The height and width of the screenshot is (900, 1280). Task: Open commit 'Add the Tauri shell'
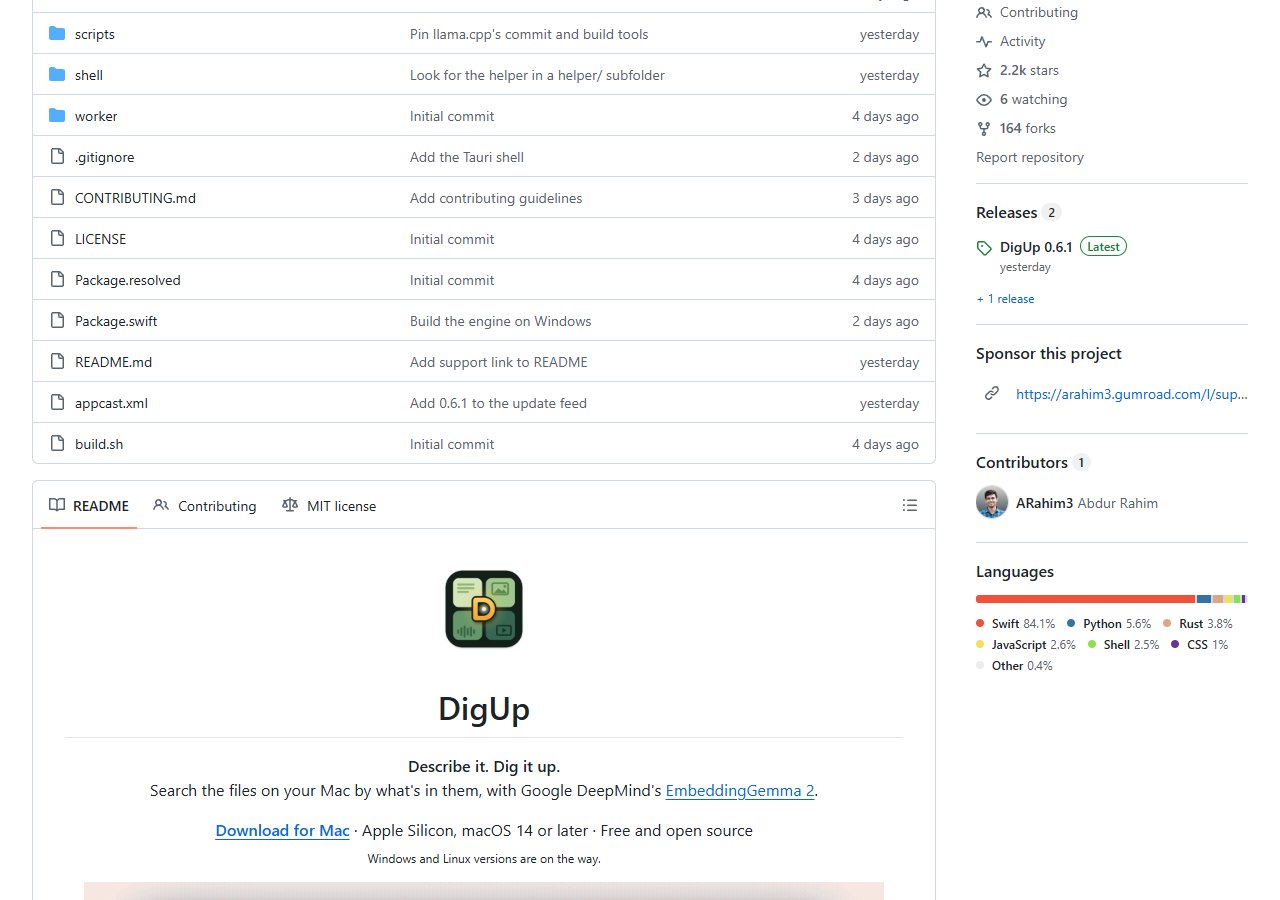click(467, 157)
